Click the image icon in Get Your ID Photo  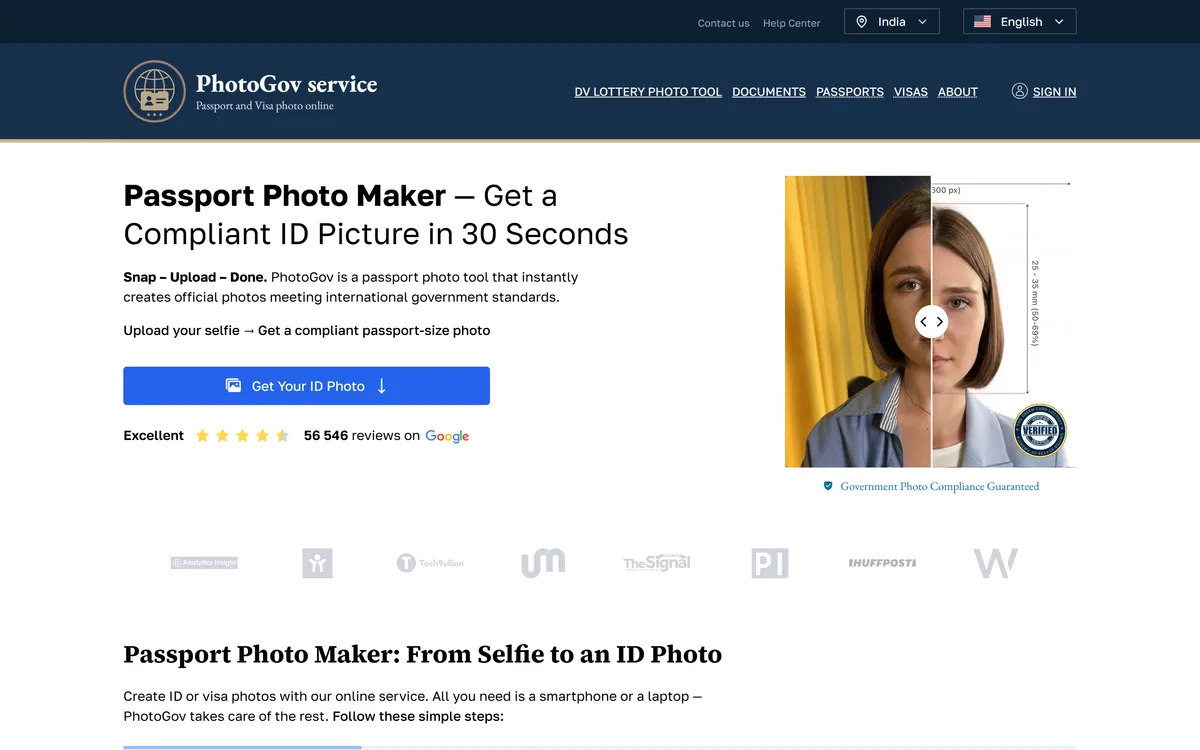point(233,385)
